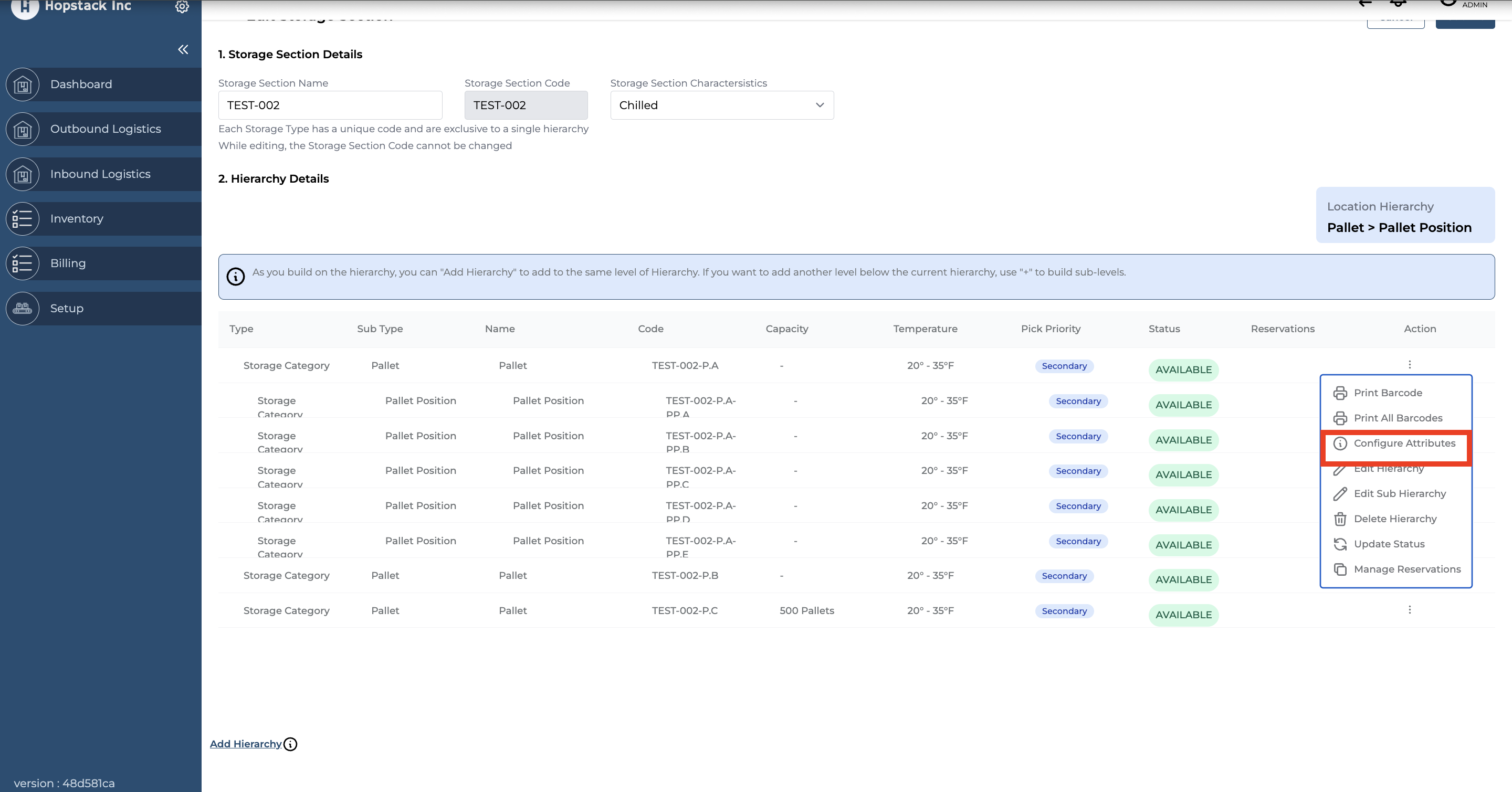The height and width of the screenshot is (792, 1512).
Task: Open the Dashboard sidebar icon
Action: [x=22, y=85]
